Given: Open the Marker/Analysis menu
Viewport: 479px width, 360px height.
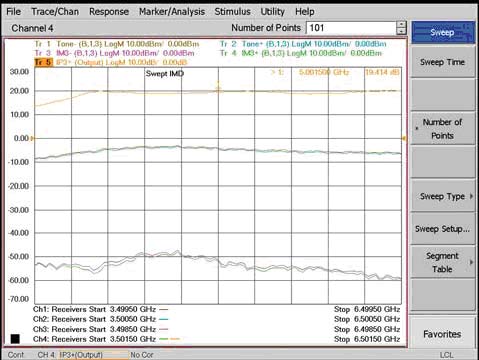Looking at the screenshot, I should click(x=172, y=12).
